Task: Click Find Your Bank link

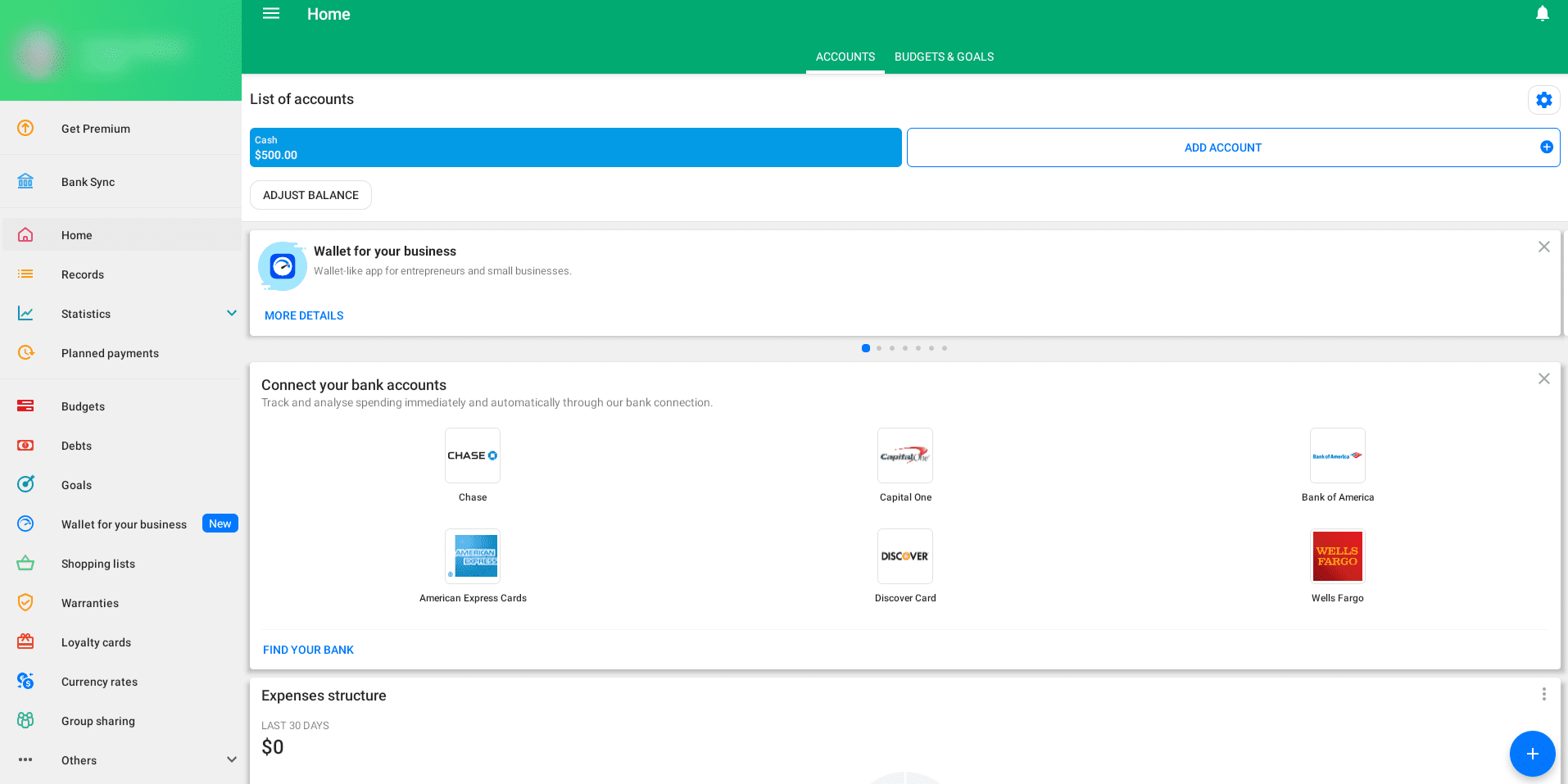Action: [x=308, y=650]
